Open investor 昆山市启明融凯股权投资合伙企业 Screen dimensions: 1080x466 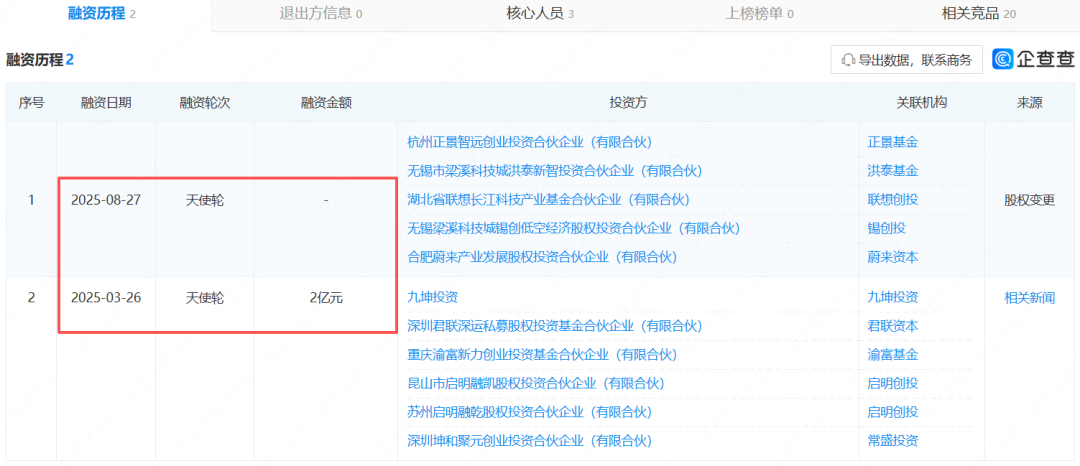pyautogui.click(x=536, y=383)
